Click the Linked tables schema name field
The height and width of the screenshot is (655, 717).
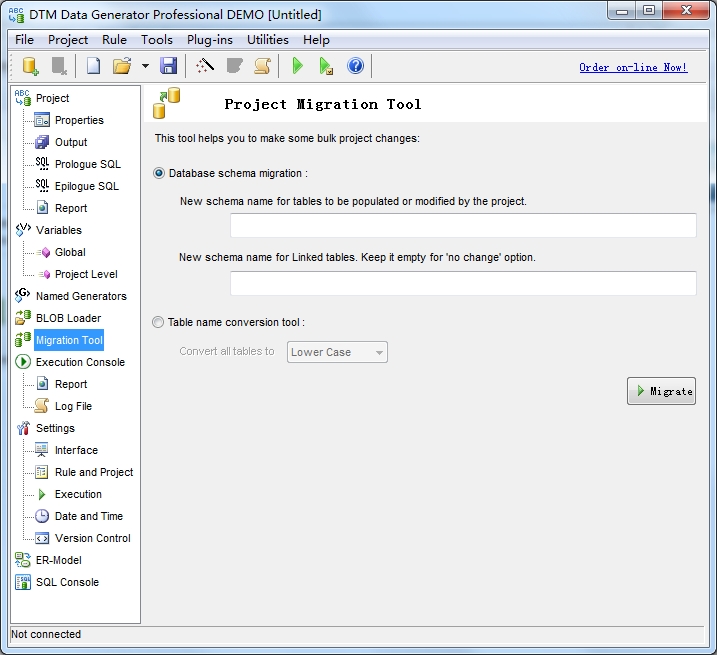[x=463, y=283]
